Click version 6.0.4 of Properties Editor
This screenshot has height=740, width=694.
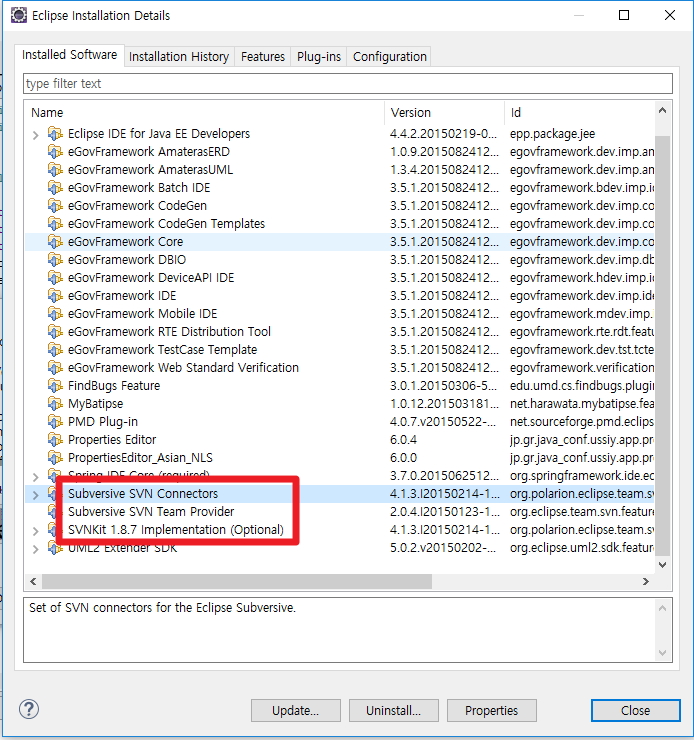pos(403,440)
